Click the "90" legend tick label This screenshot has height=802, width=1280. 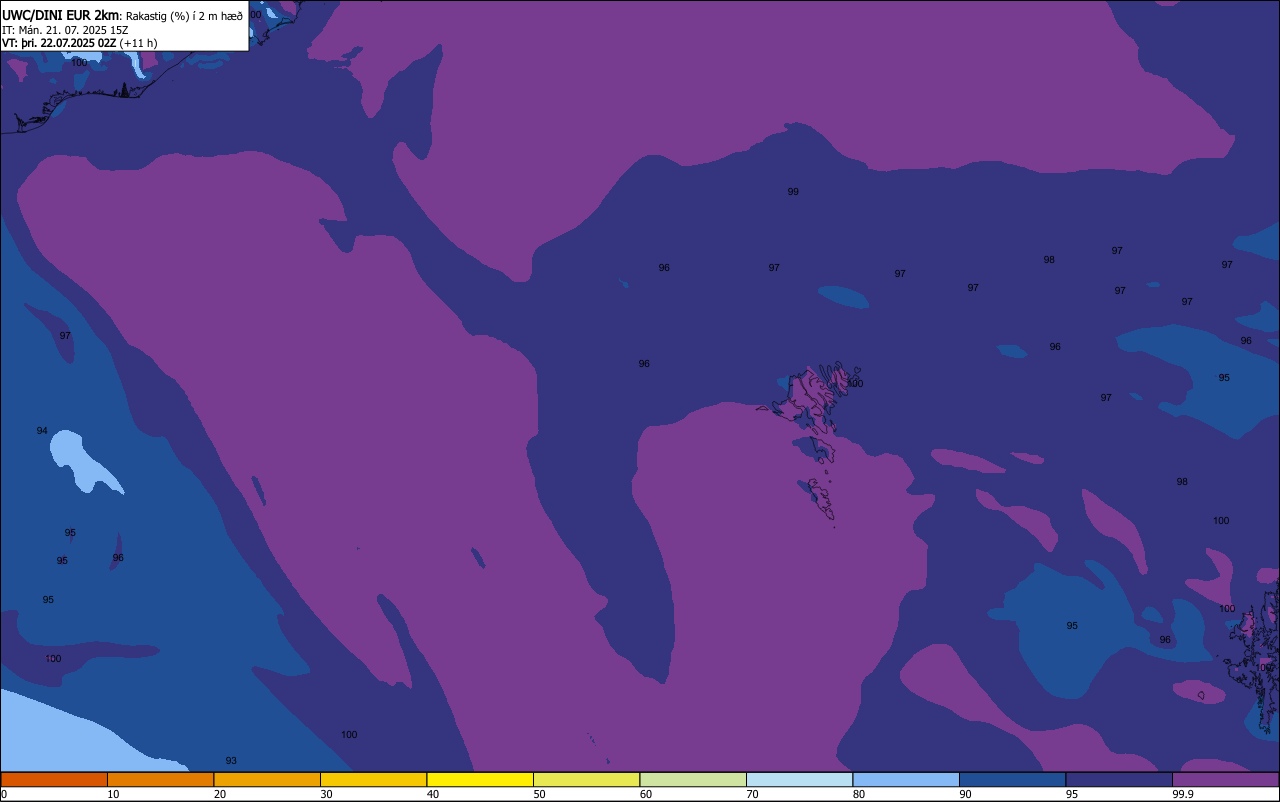point(965,794)
